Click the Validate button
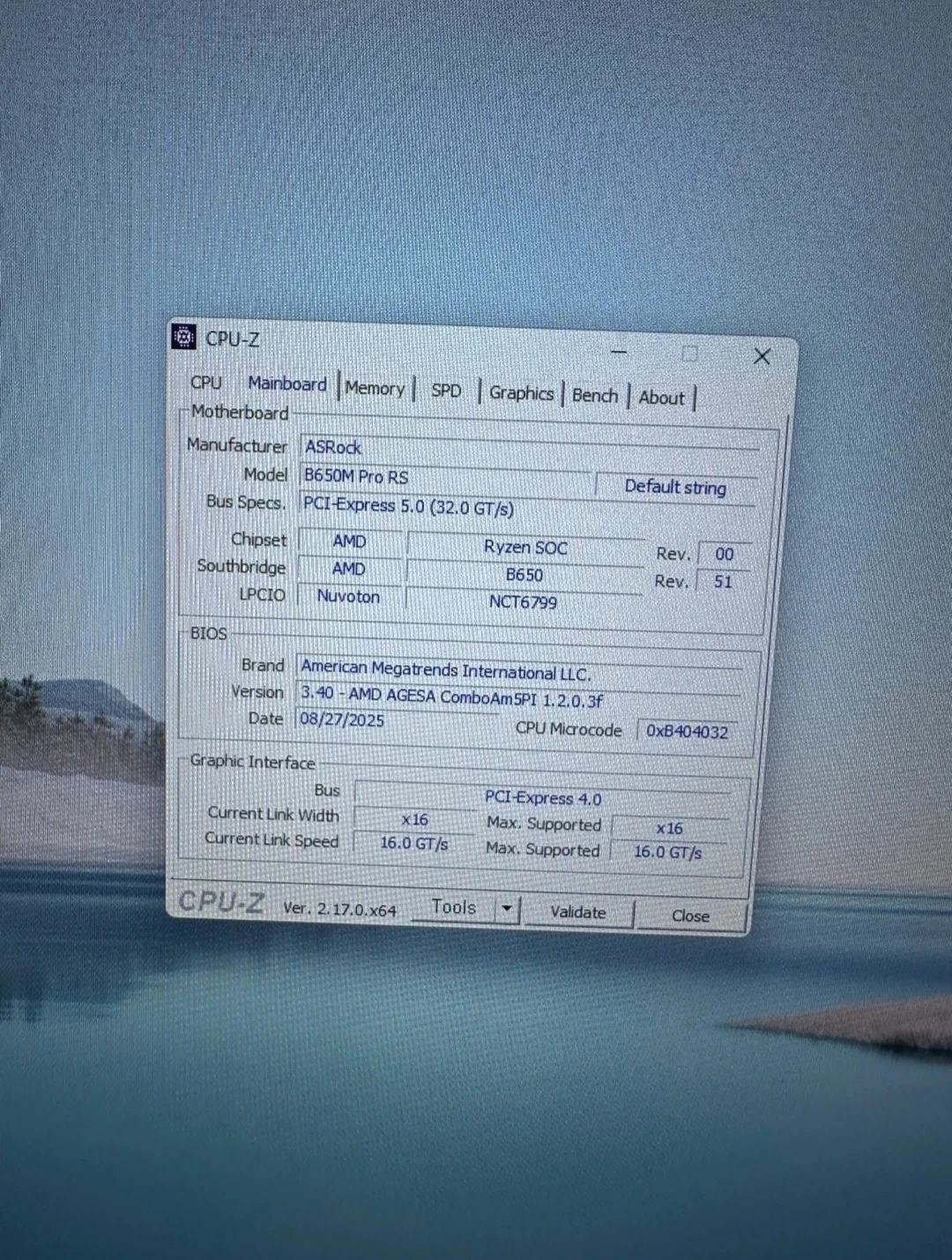The image size is (952, 1260). [578, 913]
